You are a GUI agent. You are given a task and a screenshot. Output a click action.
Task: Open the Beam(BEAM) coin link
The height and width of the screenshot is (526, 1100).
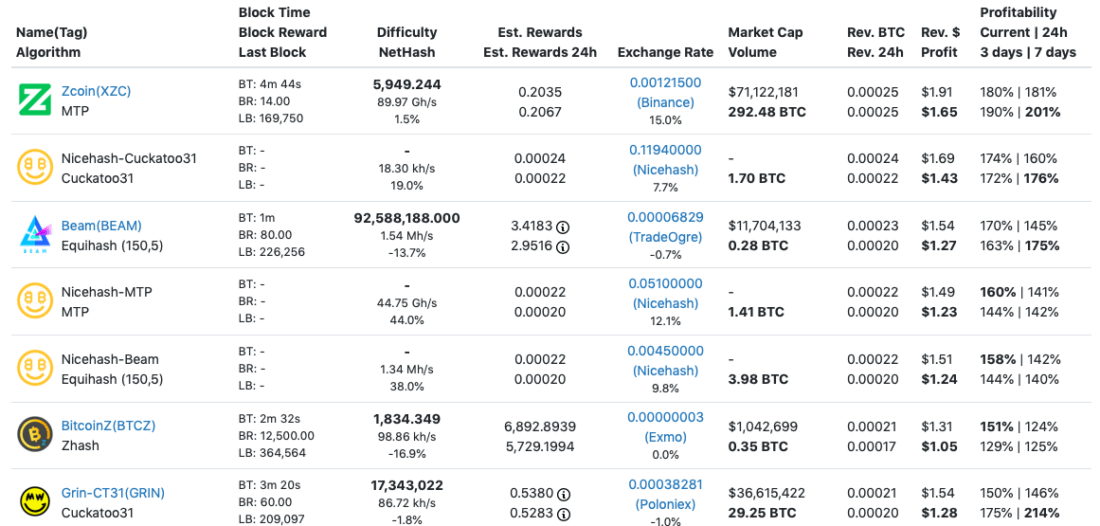pos(101,225)
